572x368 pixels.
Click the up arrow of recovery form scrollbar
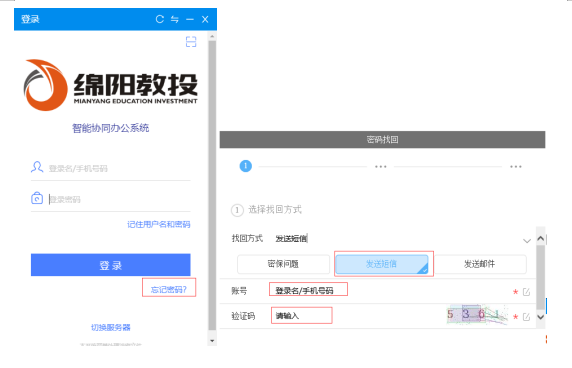pyautogui.click(x=541, y=239)
